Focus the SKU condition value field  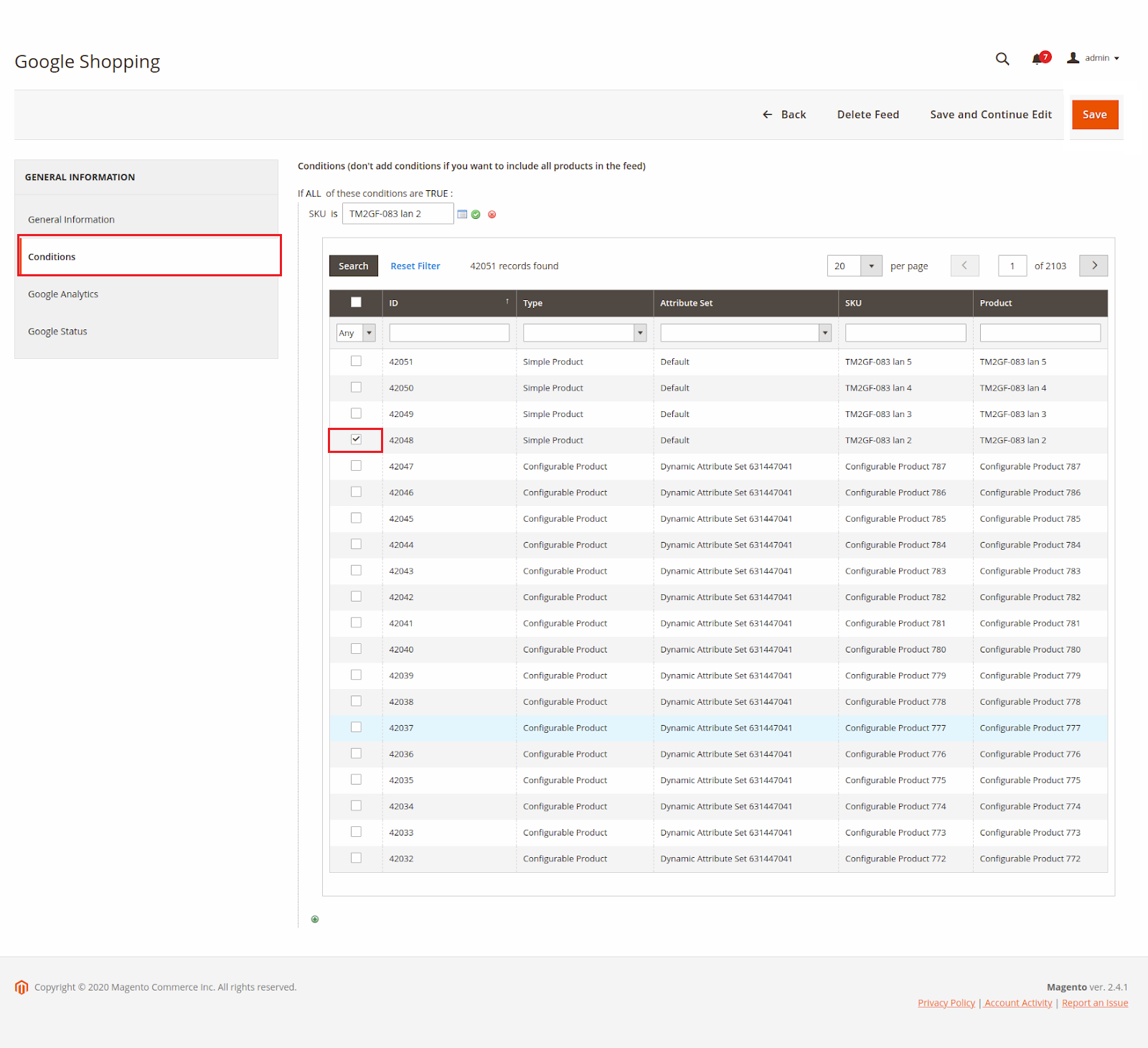pos(398,214)
